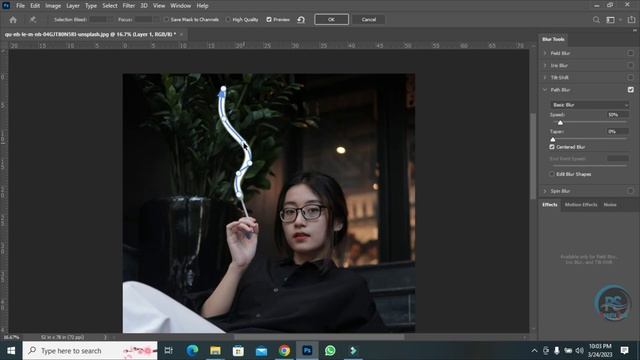Launch Microsoft Edge from the taskbar
The width and height of the screenshot is (640, 360).
pyautogui.click(x=192, y=351)
